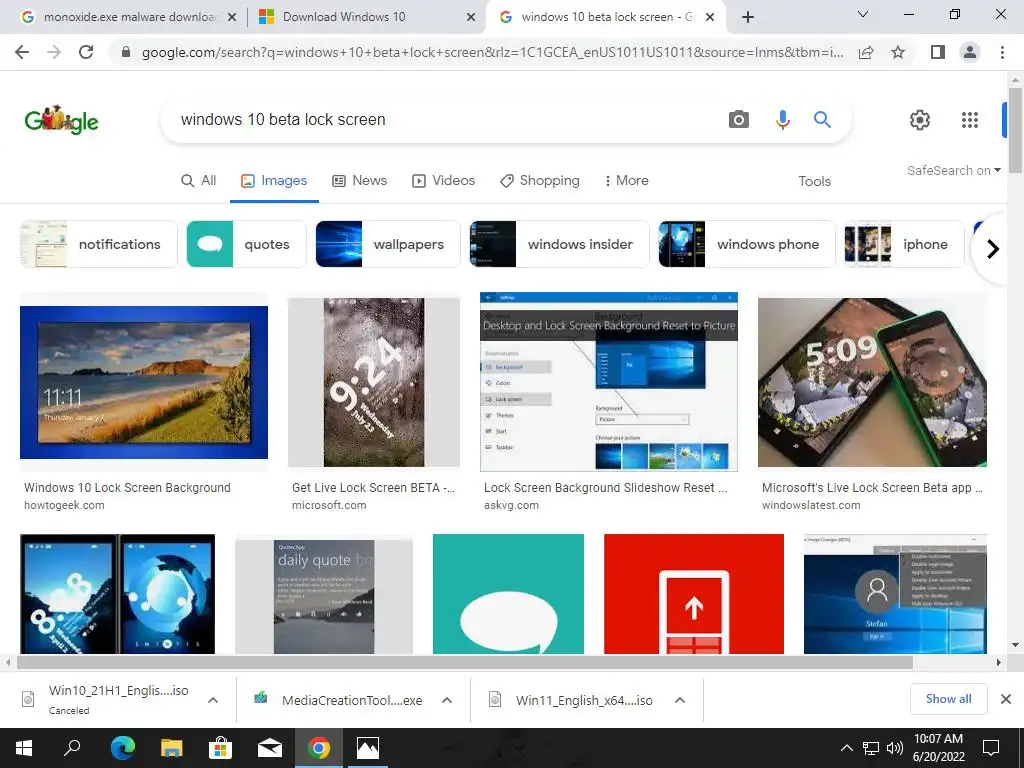Screen dimensions: 1024x768
Task: Open File Explorer from taskbar
Action: pos(171,748)
